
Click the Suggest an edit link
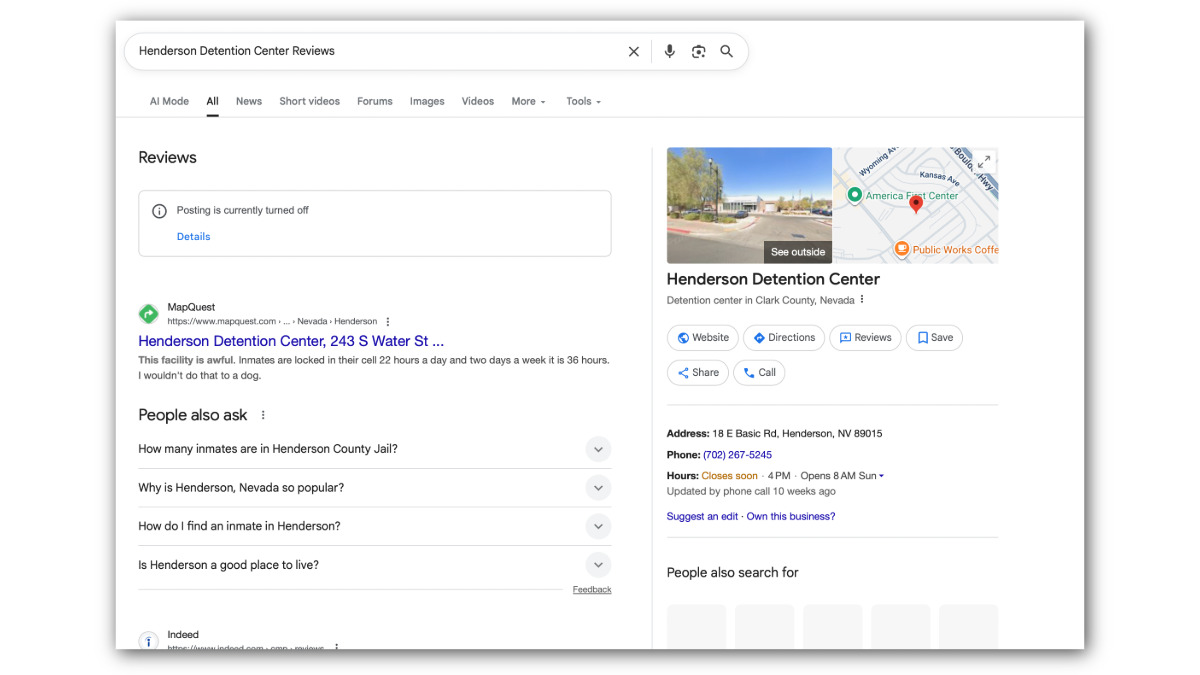(x=702, y=517)
